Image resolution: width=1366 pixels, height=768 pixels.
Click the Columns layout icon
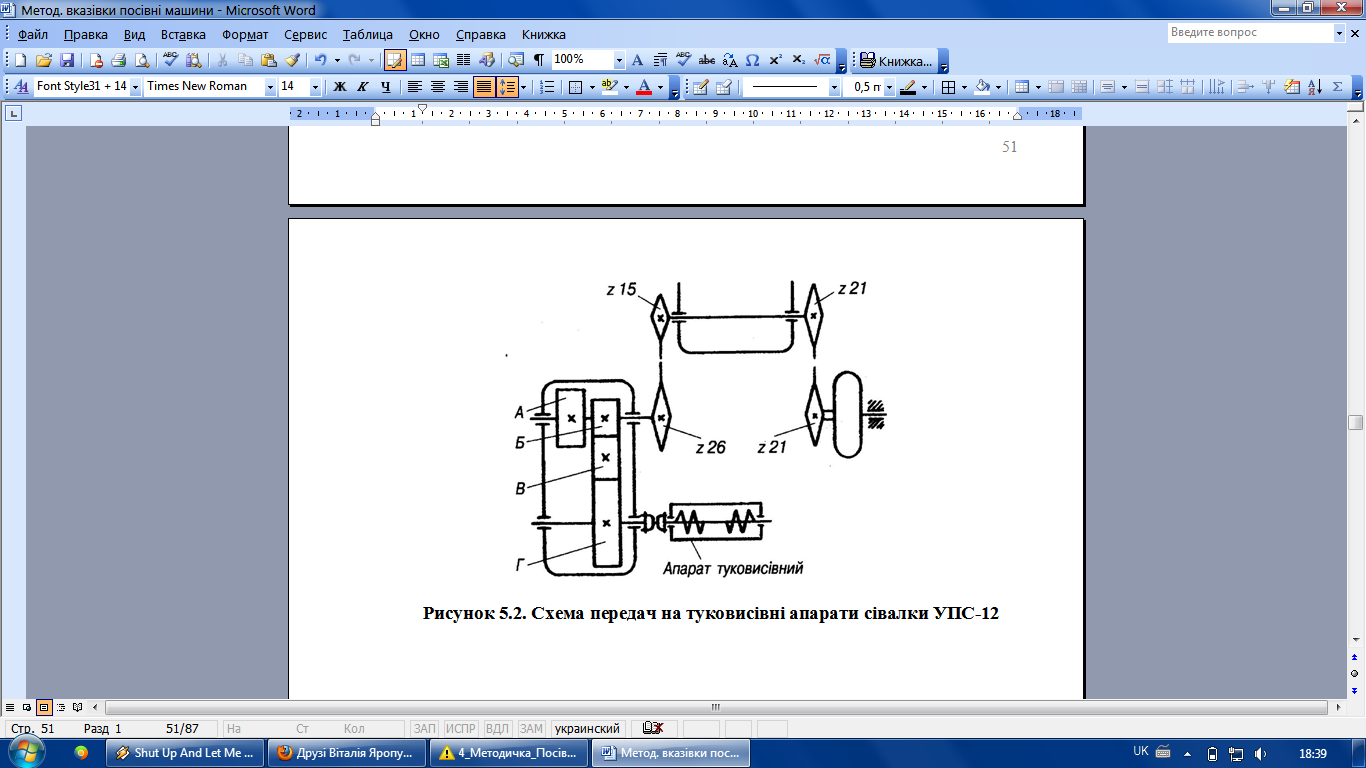[x=463, y=60]
